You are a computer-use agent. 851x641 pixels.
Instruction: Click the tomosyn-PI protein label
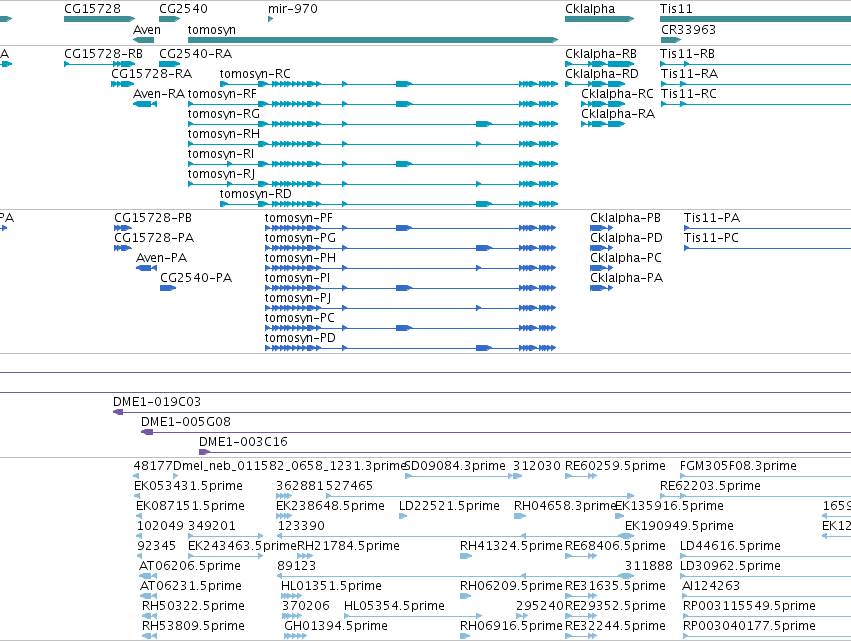click(x=297, y=278)
